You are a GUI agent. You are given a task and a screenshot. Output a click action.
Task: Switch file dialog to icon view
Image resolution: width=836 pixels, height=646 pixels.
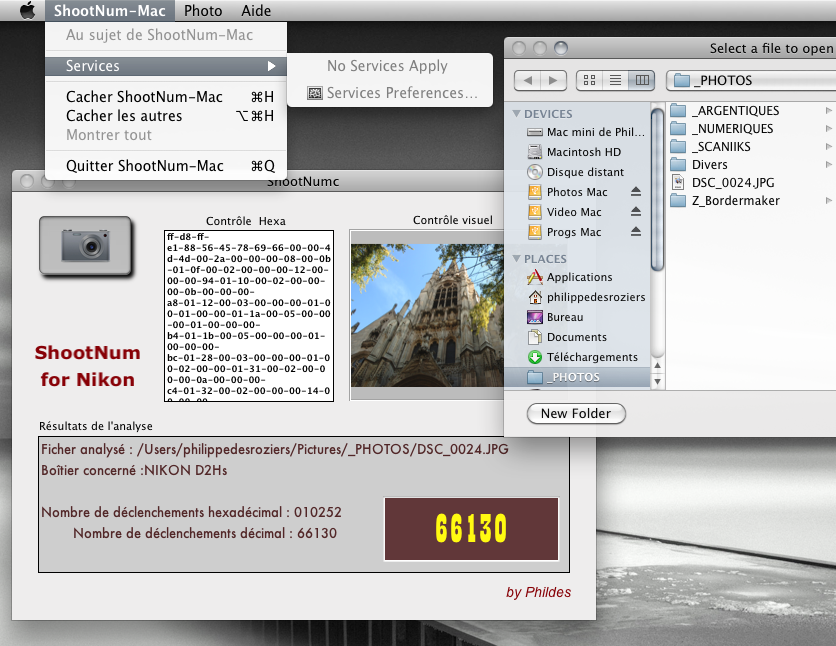click(x=589, y=80)
